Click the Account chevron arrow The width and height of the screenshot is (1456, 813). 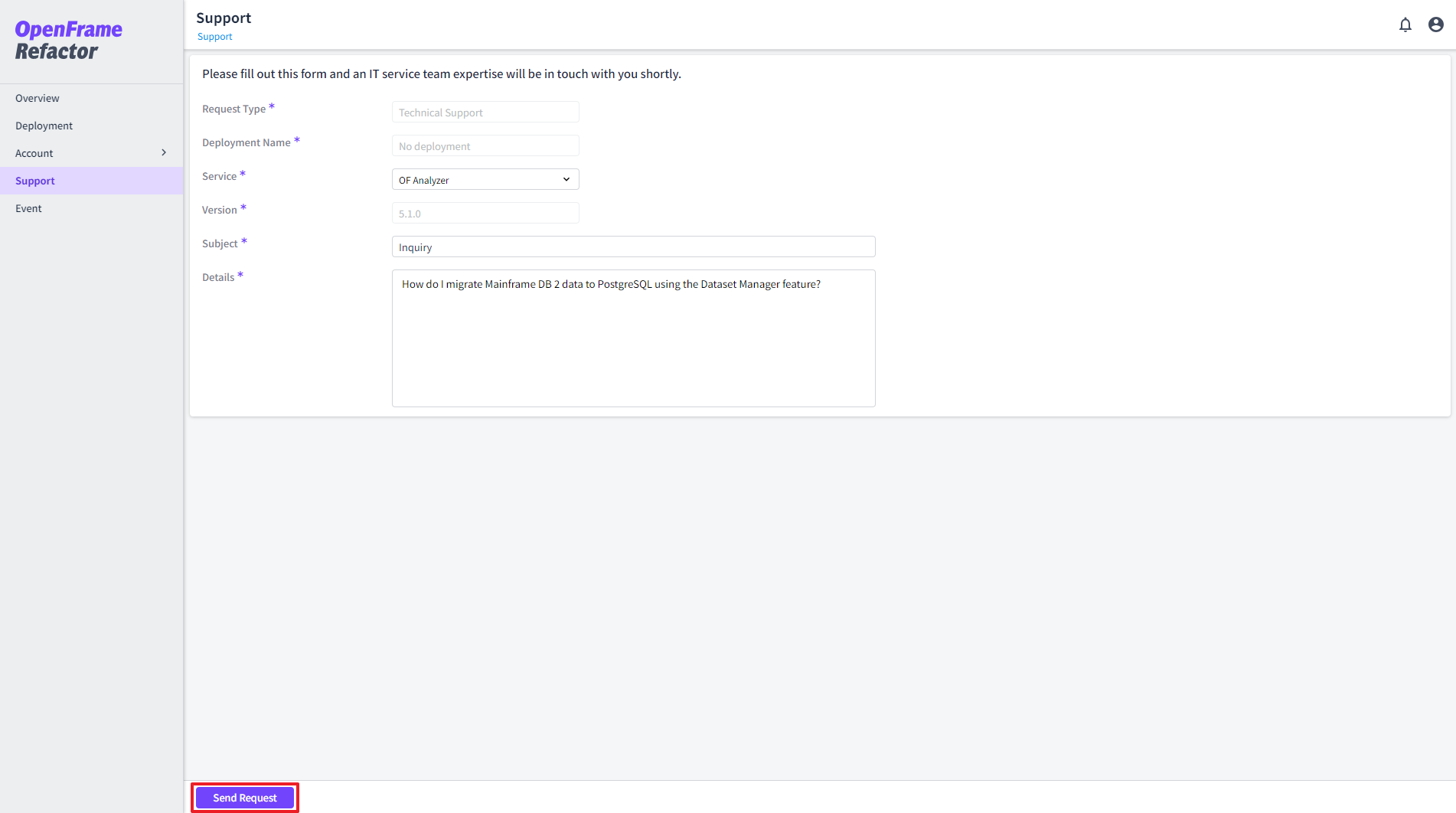163,152
